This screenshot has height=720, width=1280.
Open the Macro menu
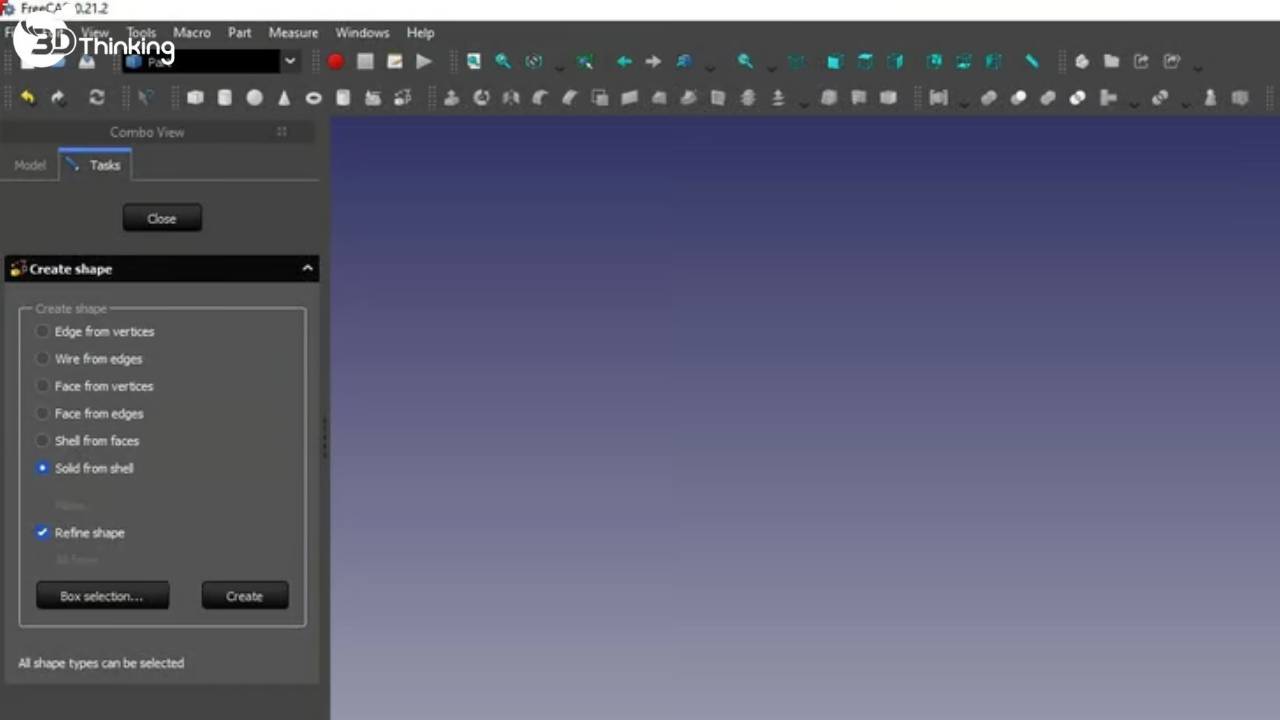(x=192, y=33)
